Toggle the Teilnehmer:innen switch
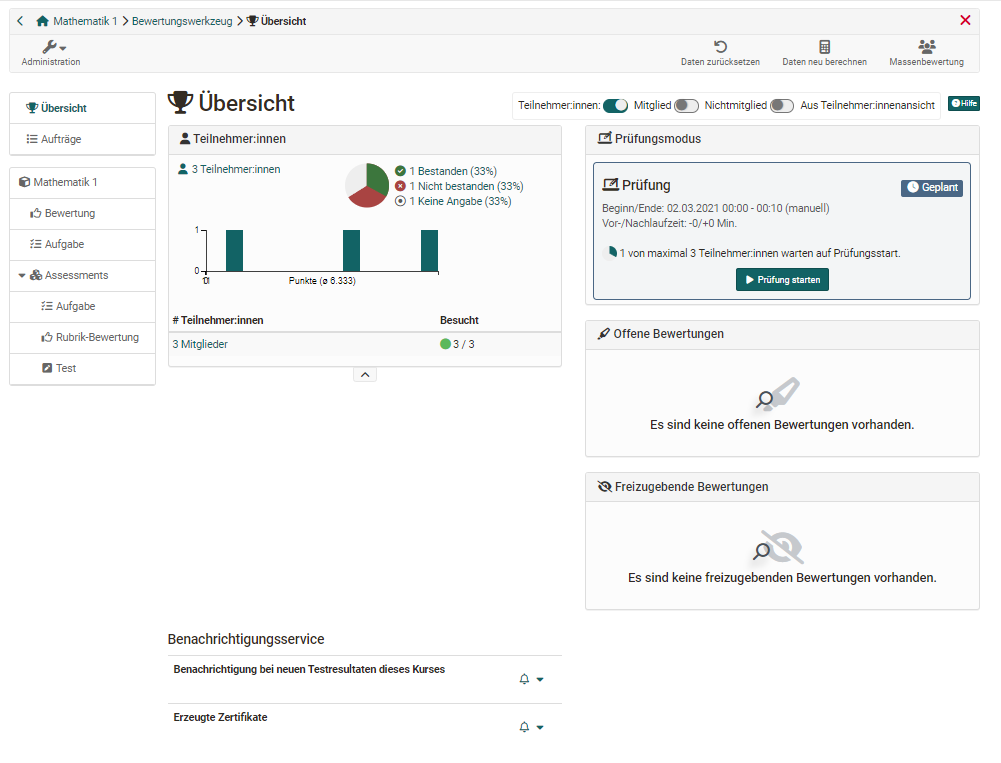The width and height of the screenshot is (1001, 763). (615, 106)
